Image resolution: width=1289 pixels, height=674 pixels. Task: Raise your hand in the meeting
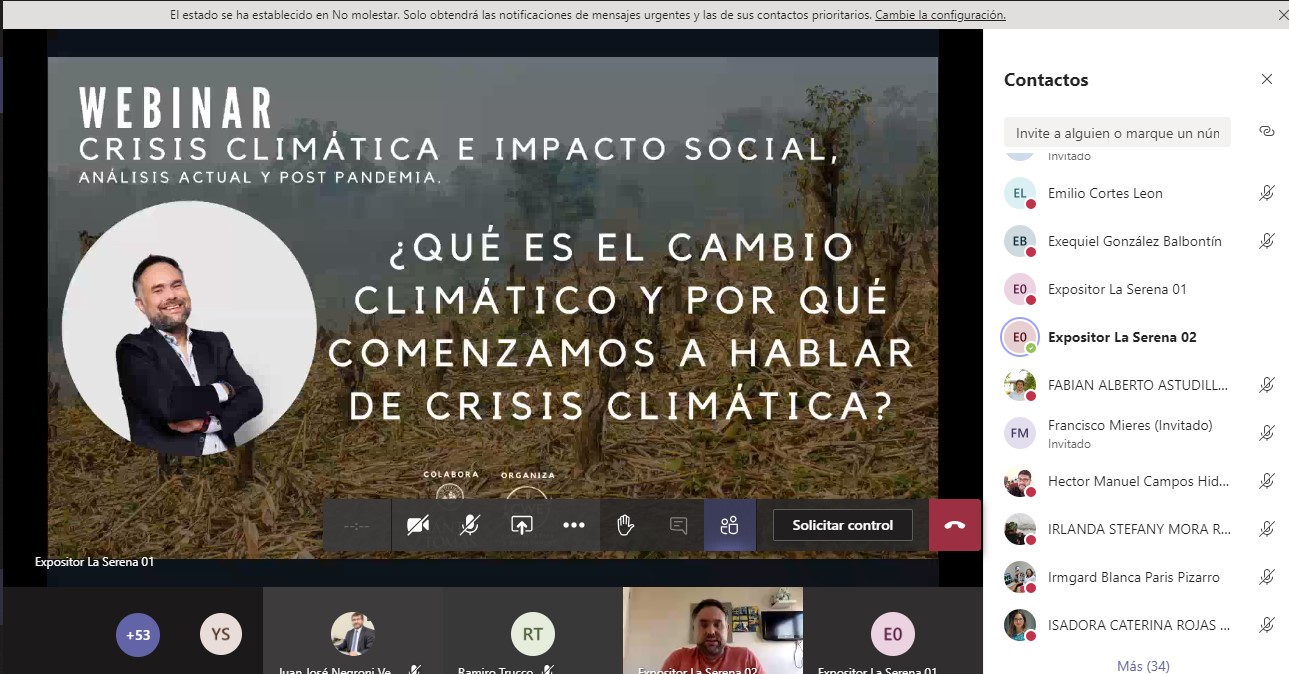626,525
